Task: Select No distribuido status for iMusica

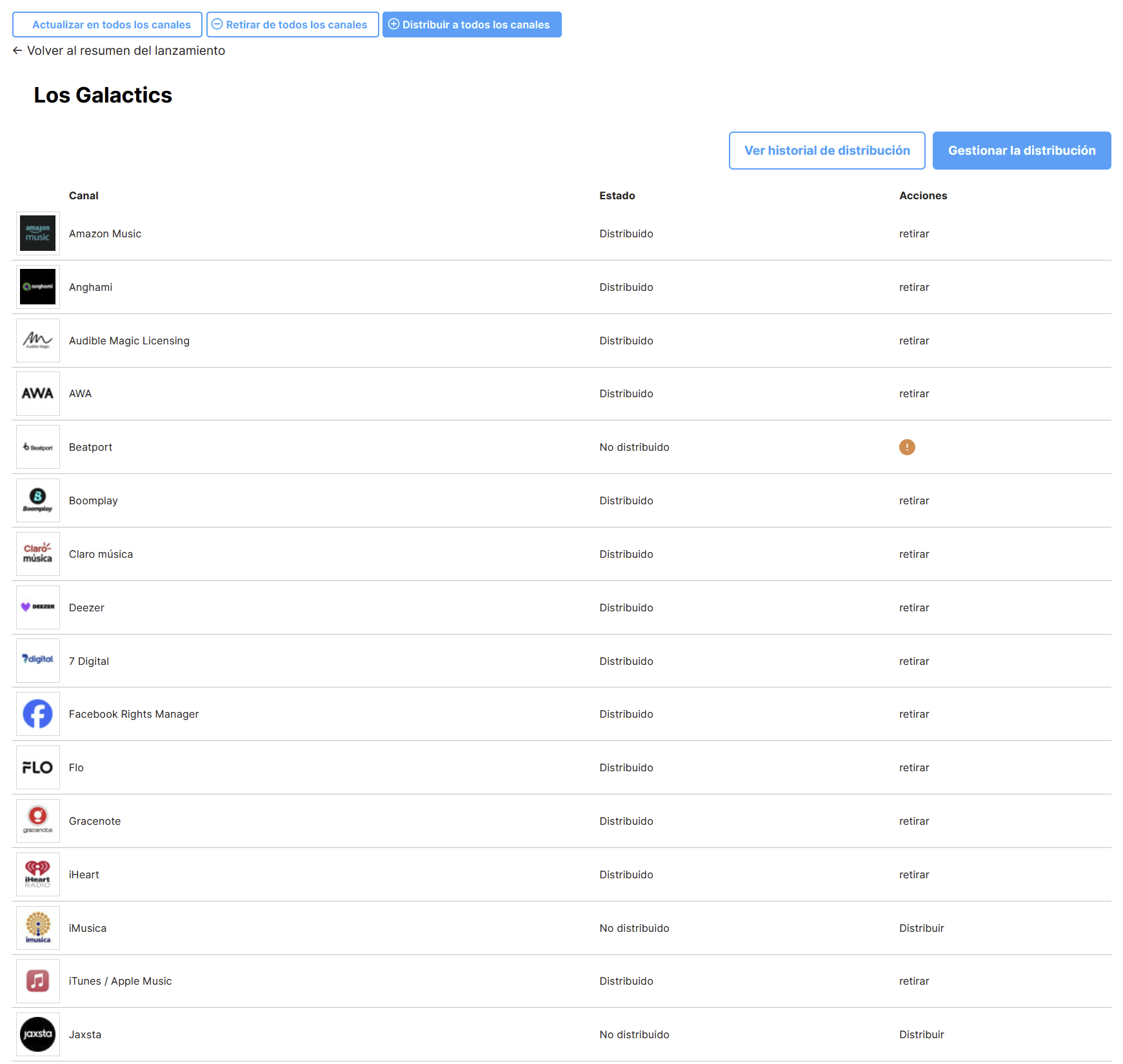Action: pyautogui.click(x=634, y=928)
